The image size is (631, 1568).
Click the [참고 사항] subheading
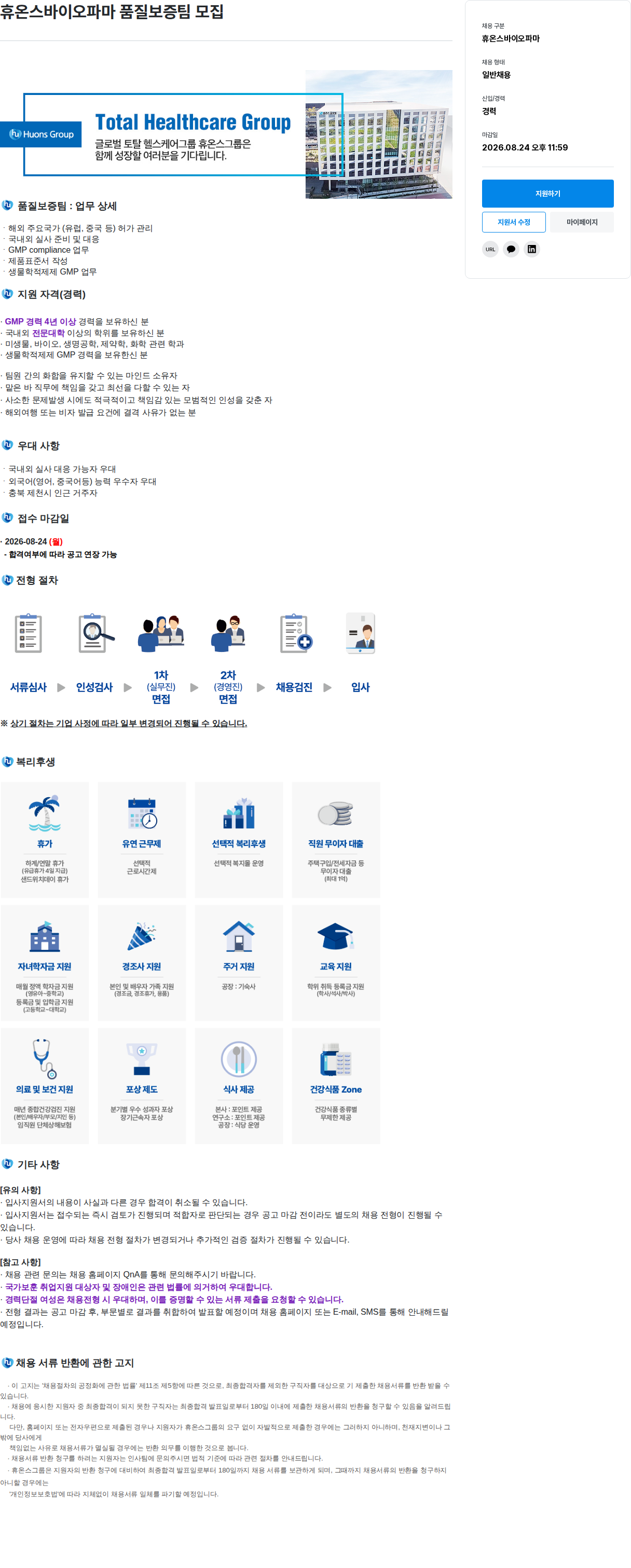point(21,1262)
